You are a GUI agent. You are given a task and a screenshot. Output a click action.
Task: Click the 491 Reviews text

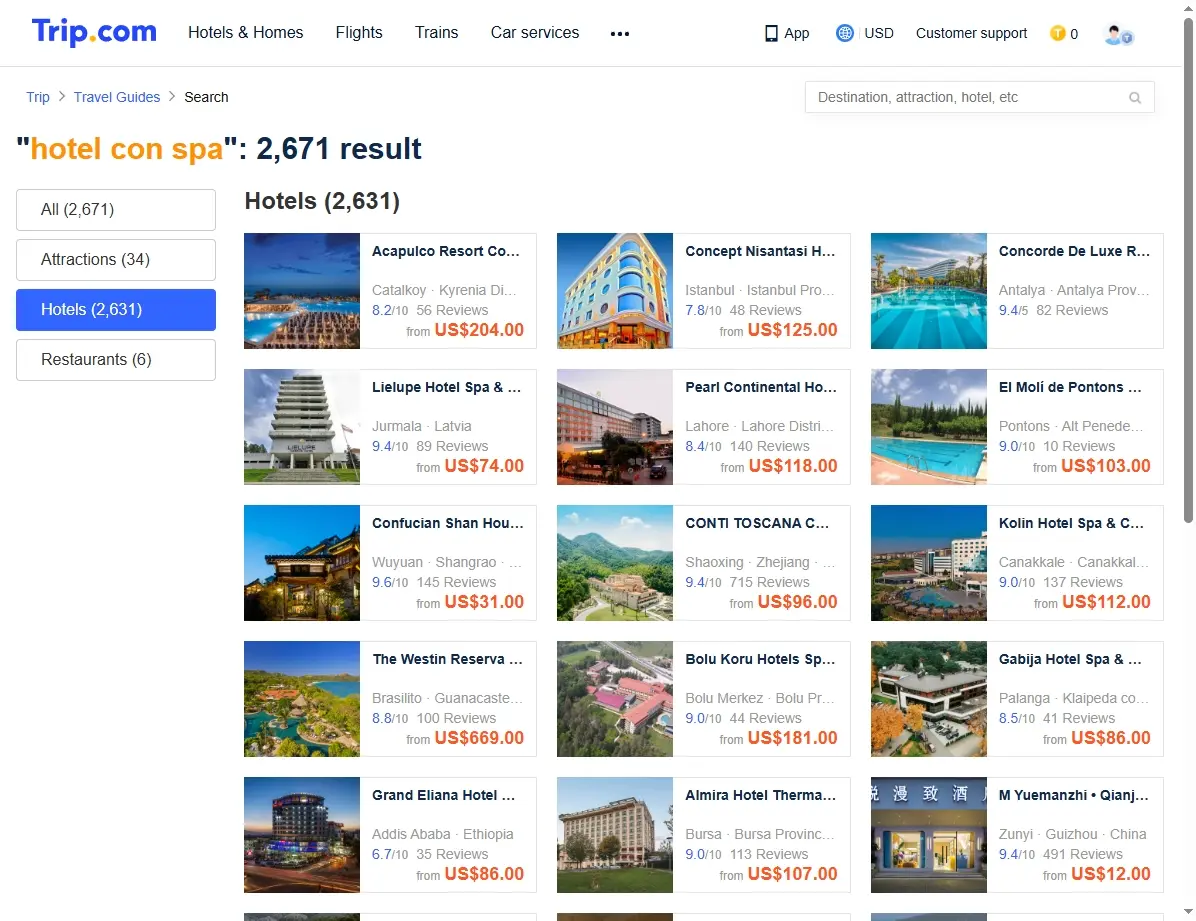coord(1083,854)
